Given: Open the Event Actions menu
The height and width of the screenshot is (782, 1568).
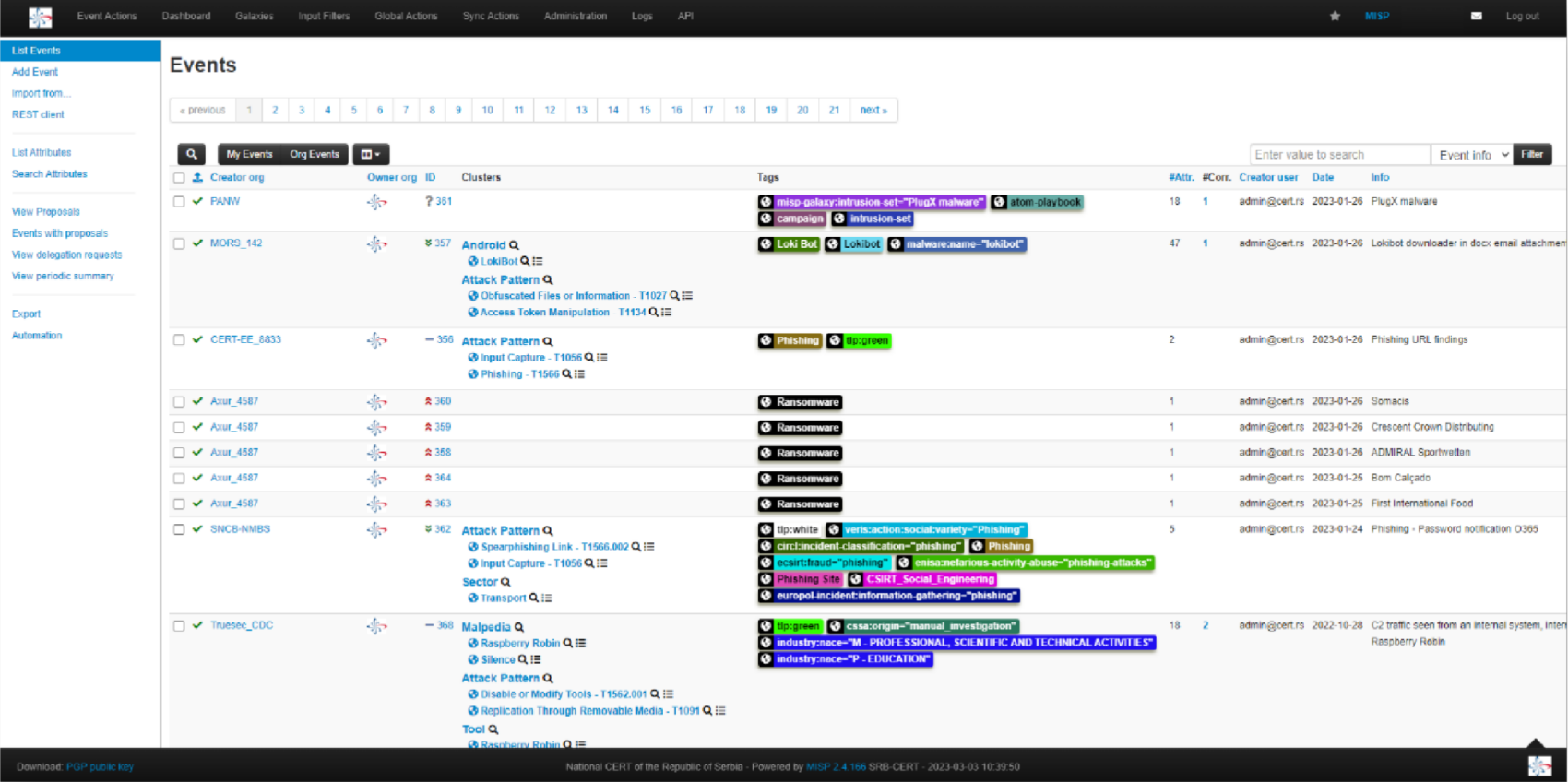Looking at the screenshot, I should point(107,16).
